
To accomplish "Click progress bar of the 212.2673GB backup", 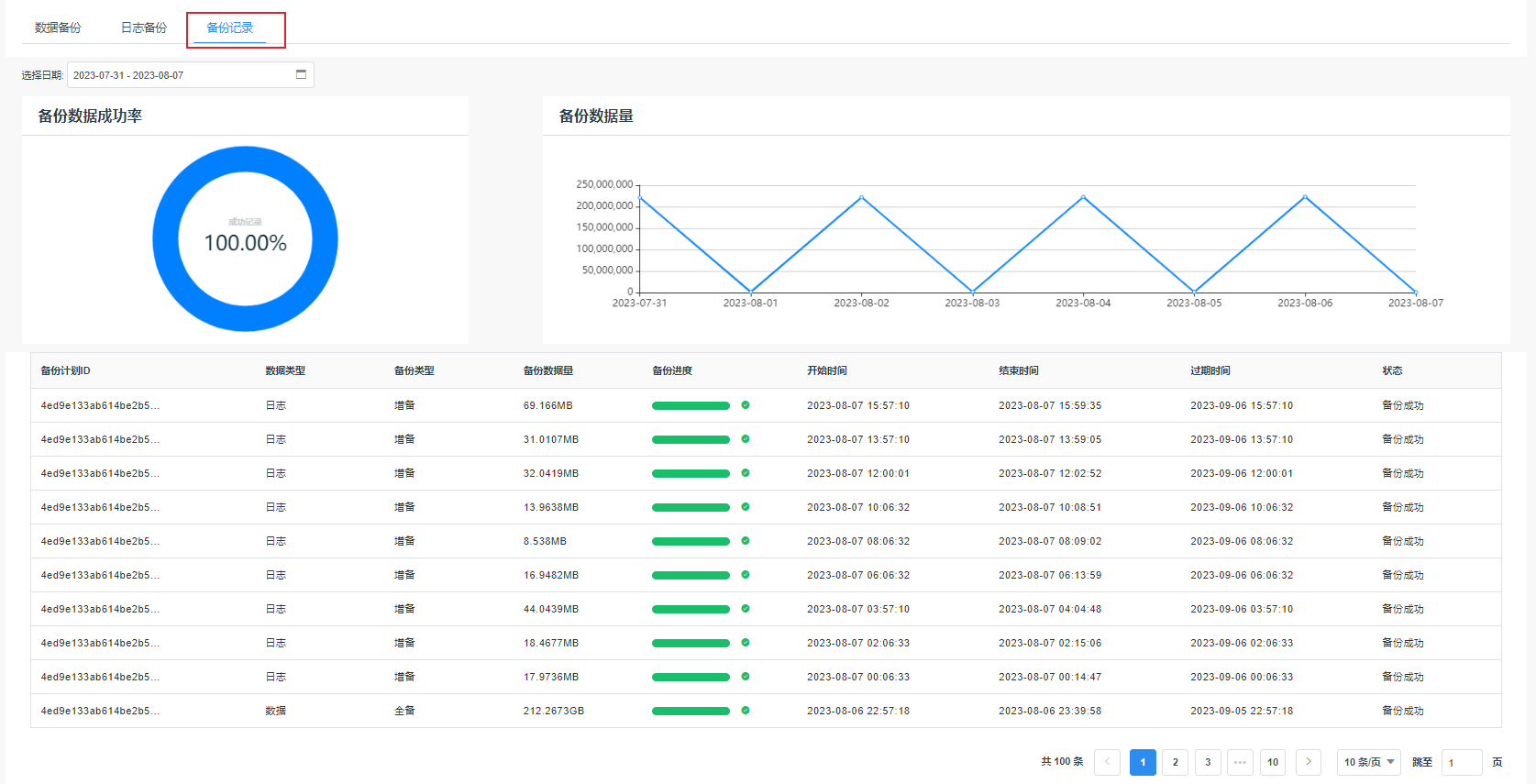I will click(x=691, y=711).
